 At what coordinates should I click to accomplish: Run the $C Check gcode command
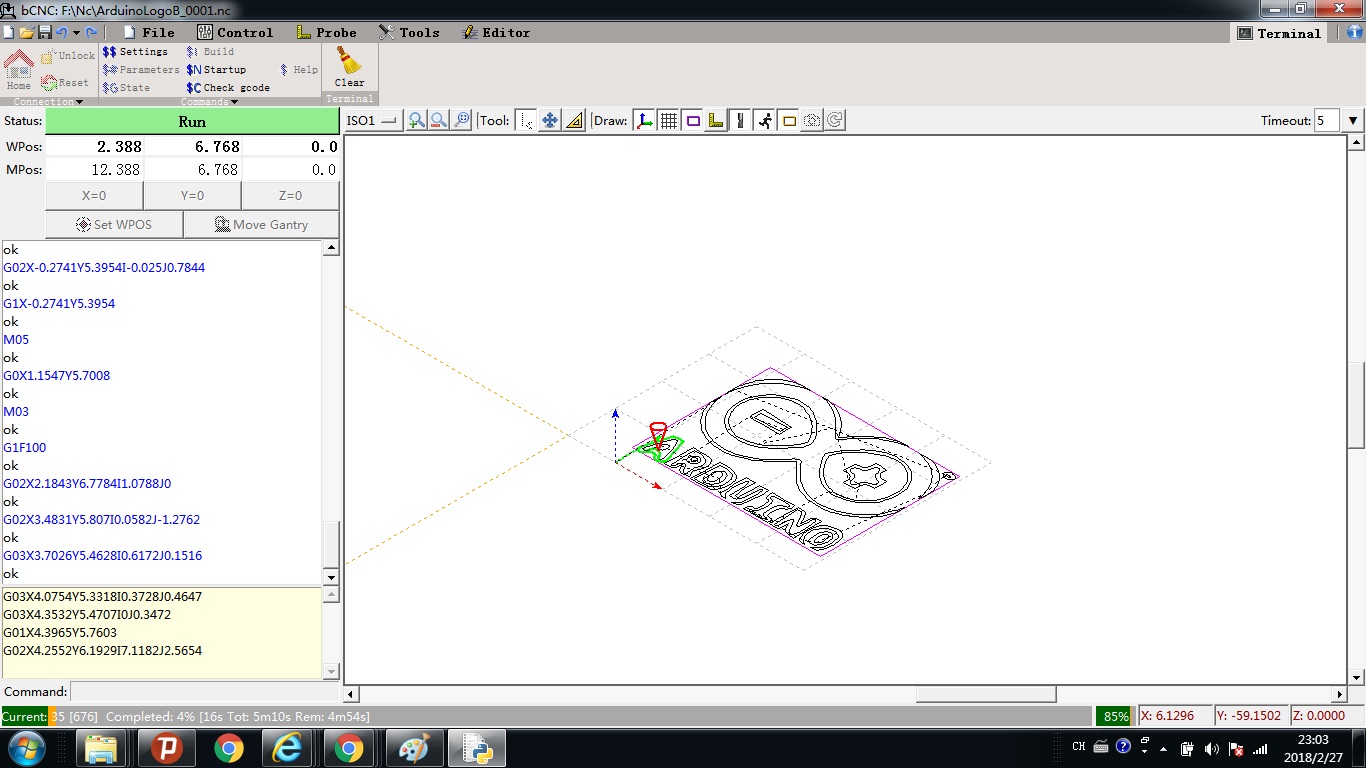(228, 88)
